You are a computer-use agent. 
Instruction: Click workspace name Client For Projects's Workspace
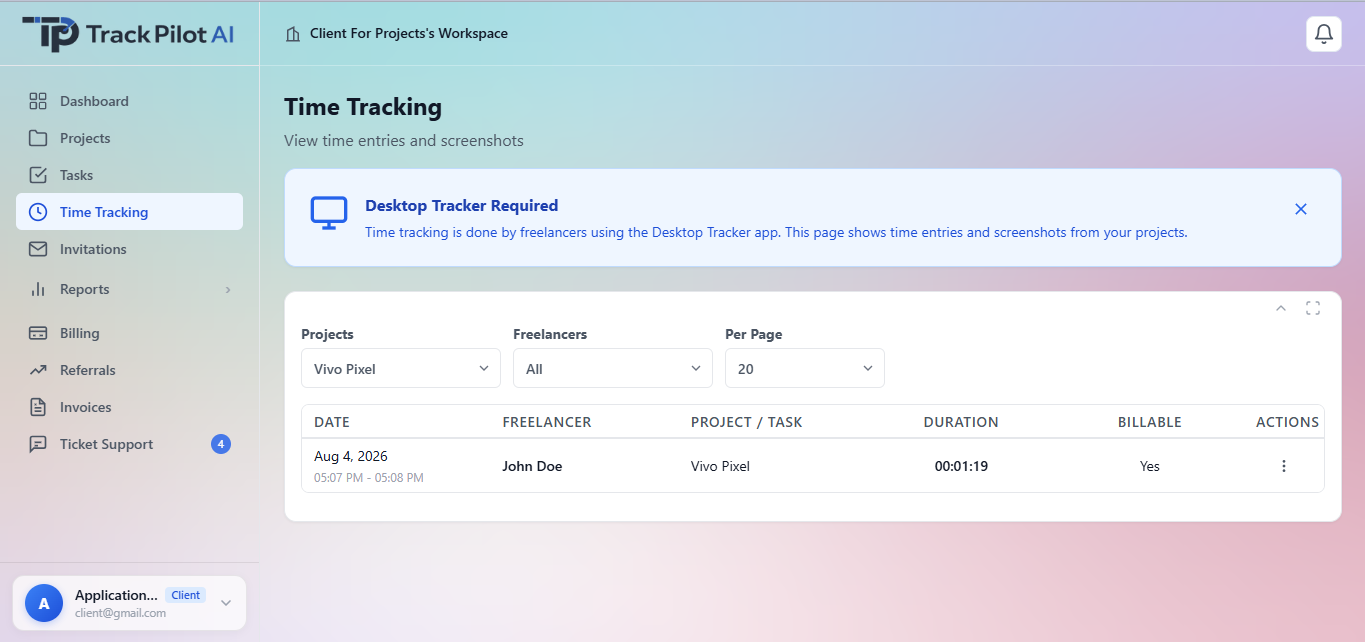(x=409, y=34)
